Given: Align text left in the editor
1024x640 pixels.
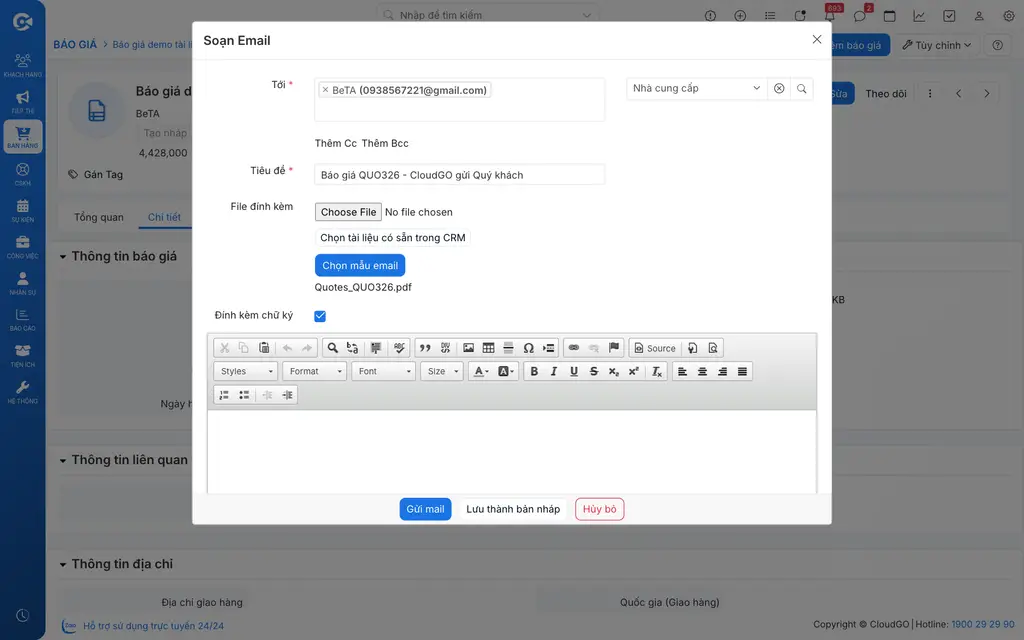Looking at the screenshot, I should [682, 372].
